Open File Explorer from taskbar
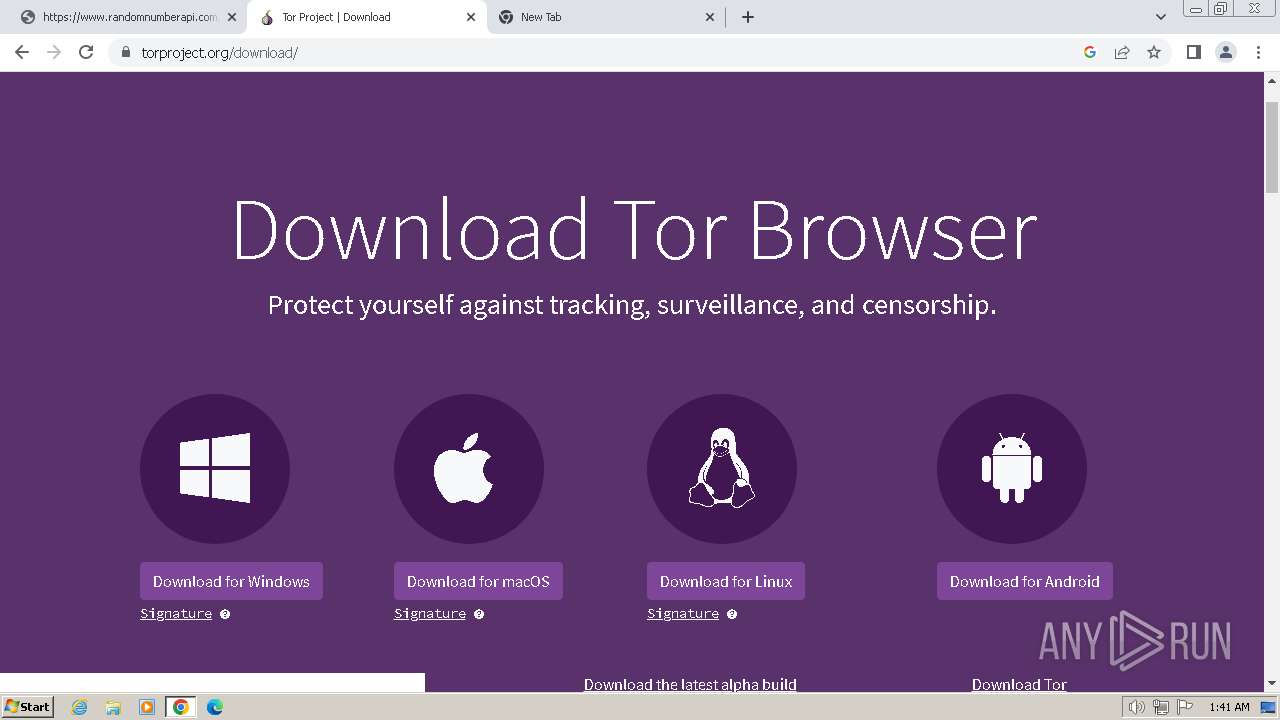This screenshot has width=1280, height=720. pos(113,707)
